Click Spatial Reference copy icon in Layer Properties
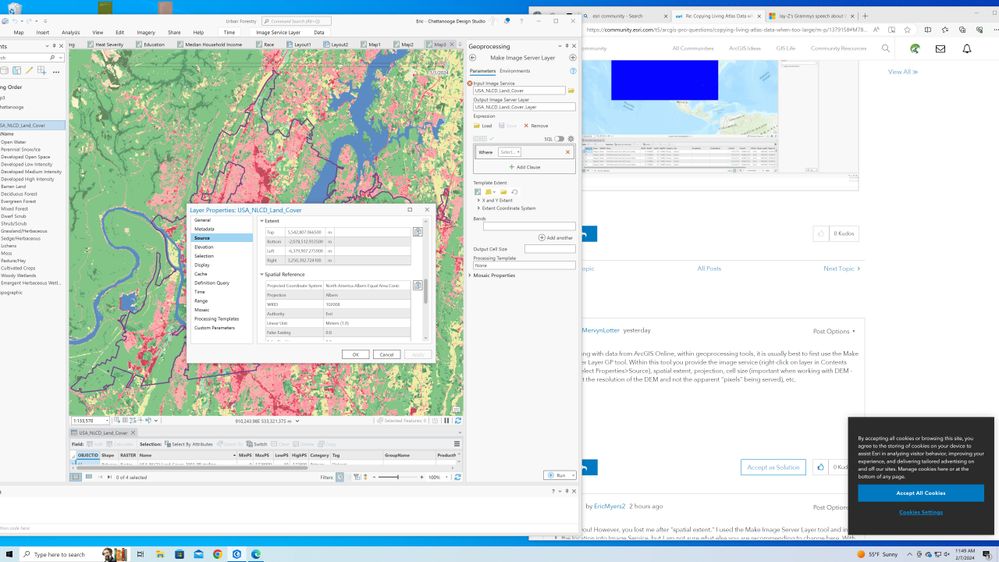The width and height of the screenshot is (999, 562). tap(417, 285)
